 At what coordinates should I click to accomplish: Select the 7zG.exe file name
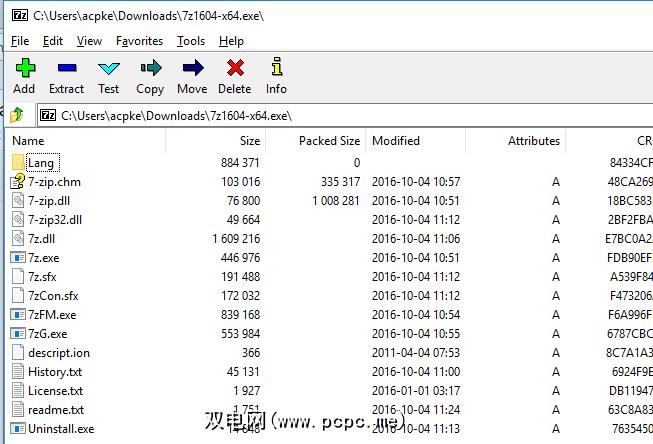[47, 334]
